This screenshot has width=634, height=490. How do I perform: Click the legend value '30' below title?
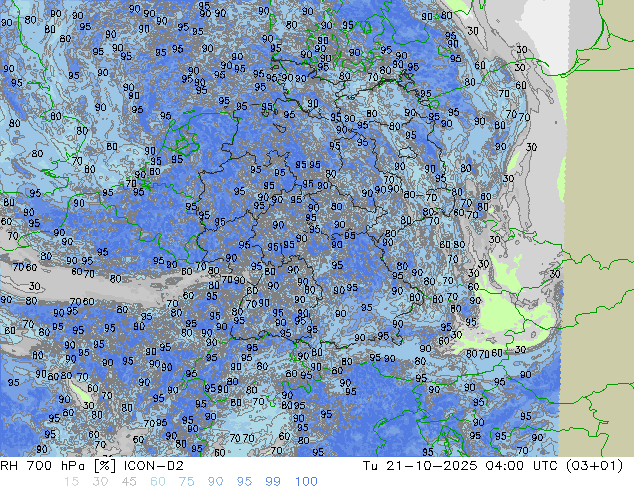click(x=100, y=482)
